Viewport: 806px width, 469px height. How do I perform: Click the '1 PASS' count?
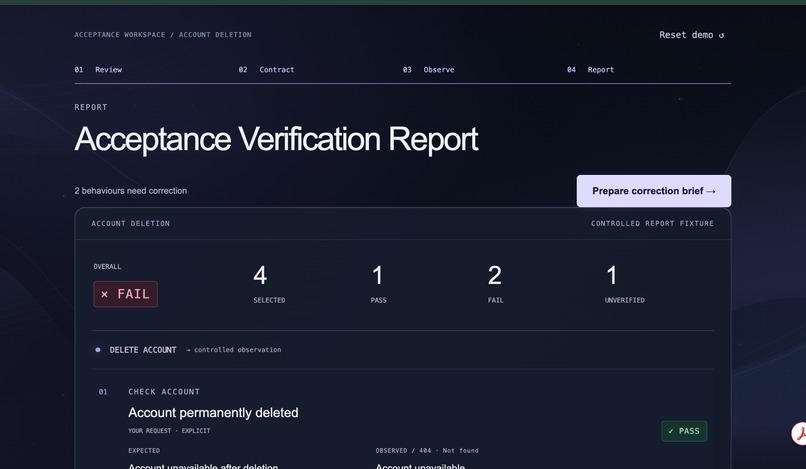378,283
